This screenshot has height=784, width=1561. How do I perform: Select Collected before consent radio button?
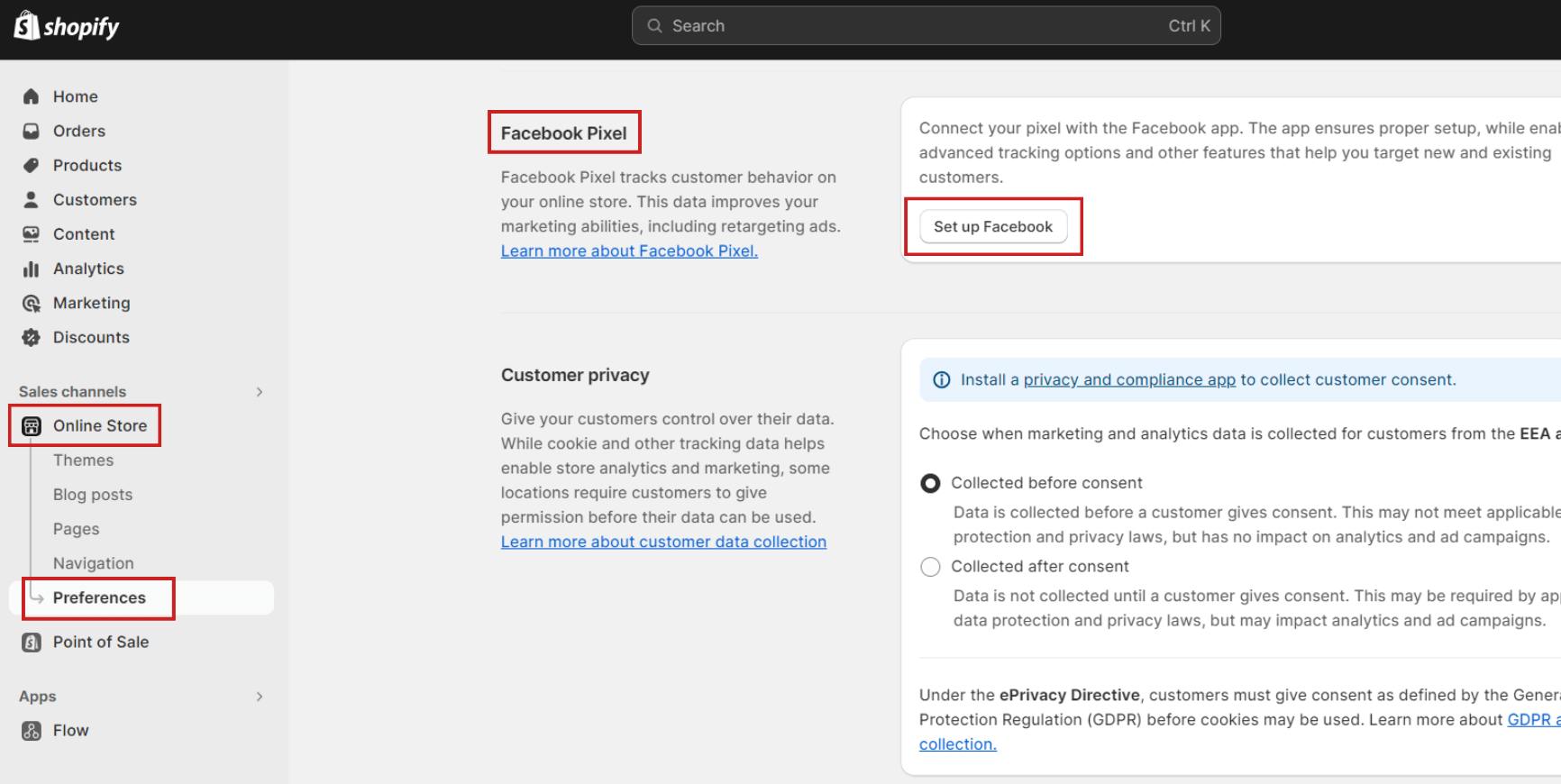click(930, 483)
